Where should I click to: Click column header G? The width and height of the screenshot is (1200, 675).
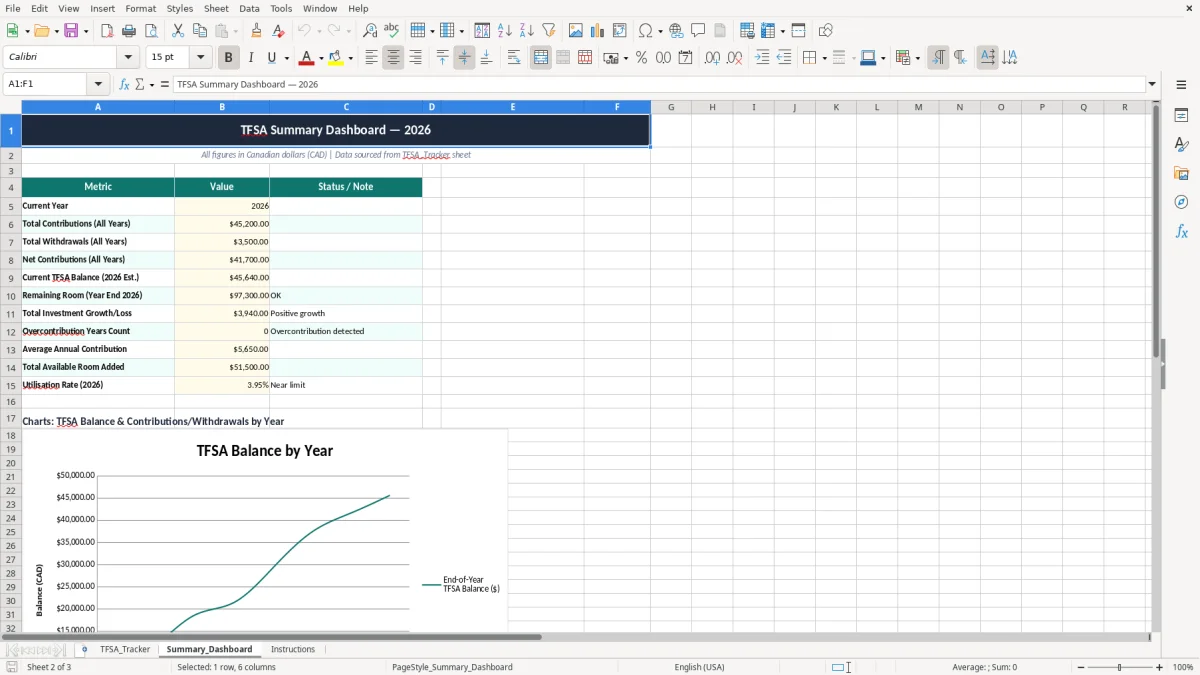(x=671, y=107)
